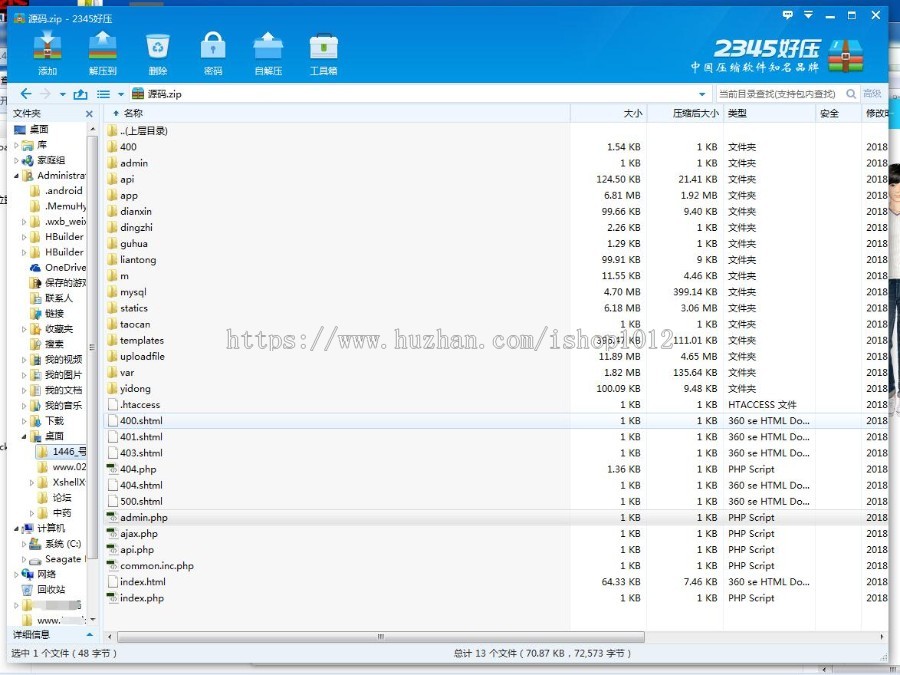Expand the 网络 tree node

tap(16, 574)
